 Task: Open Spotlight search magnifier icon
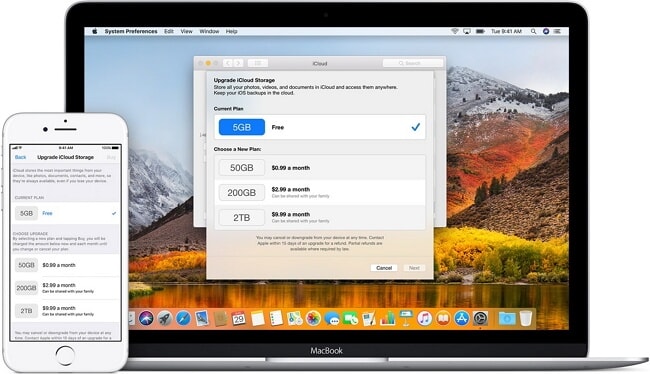tap(534, 31)
